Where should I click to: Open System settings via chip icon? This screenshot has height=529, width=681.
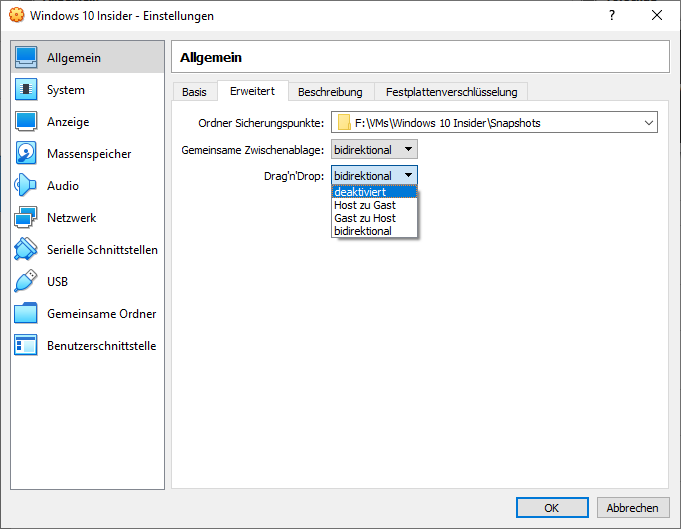pos(27,90)
